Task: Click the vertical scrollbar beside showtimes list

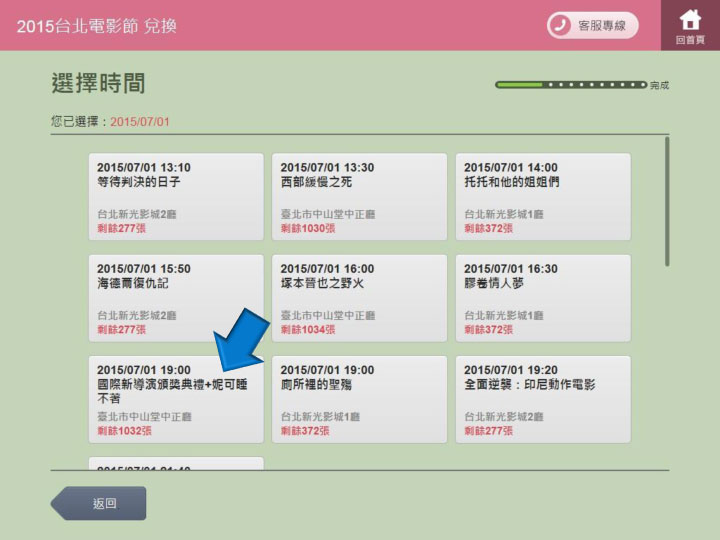Action: tap(667, 202)
